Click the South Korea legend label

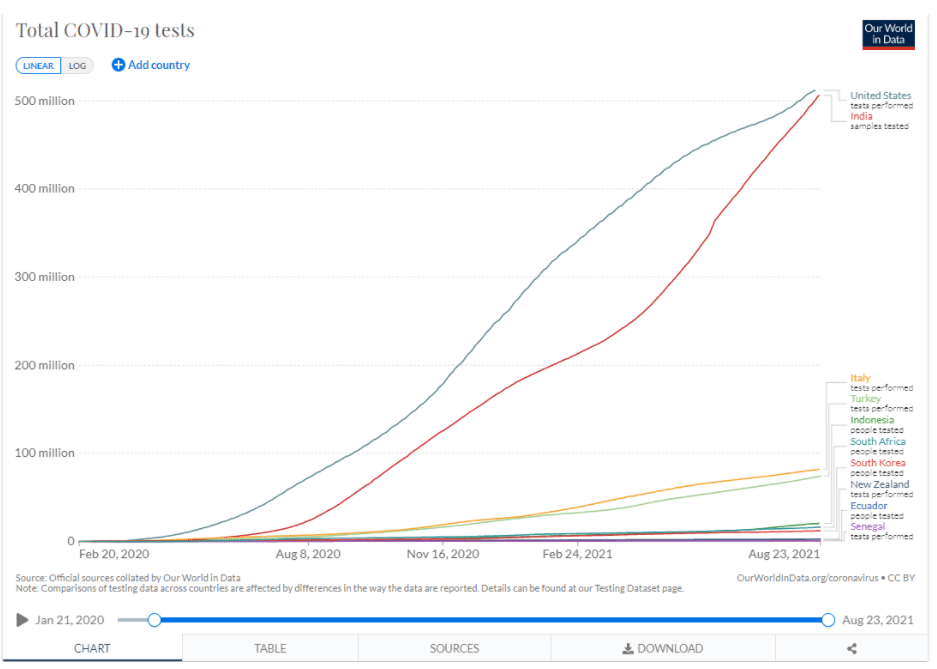tap(878, 463)
